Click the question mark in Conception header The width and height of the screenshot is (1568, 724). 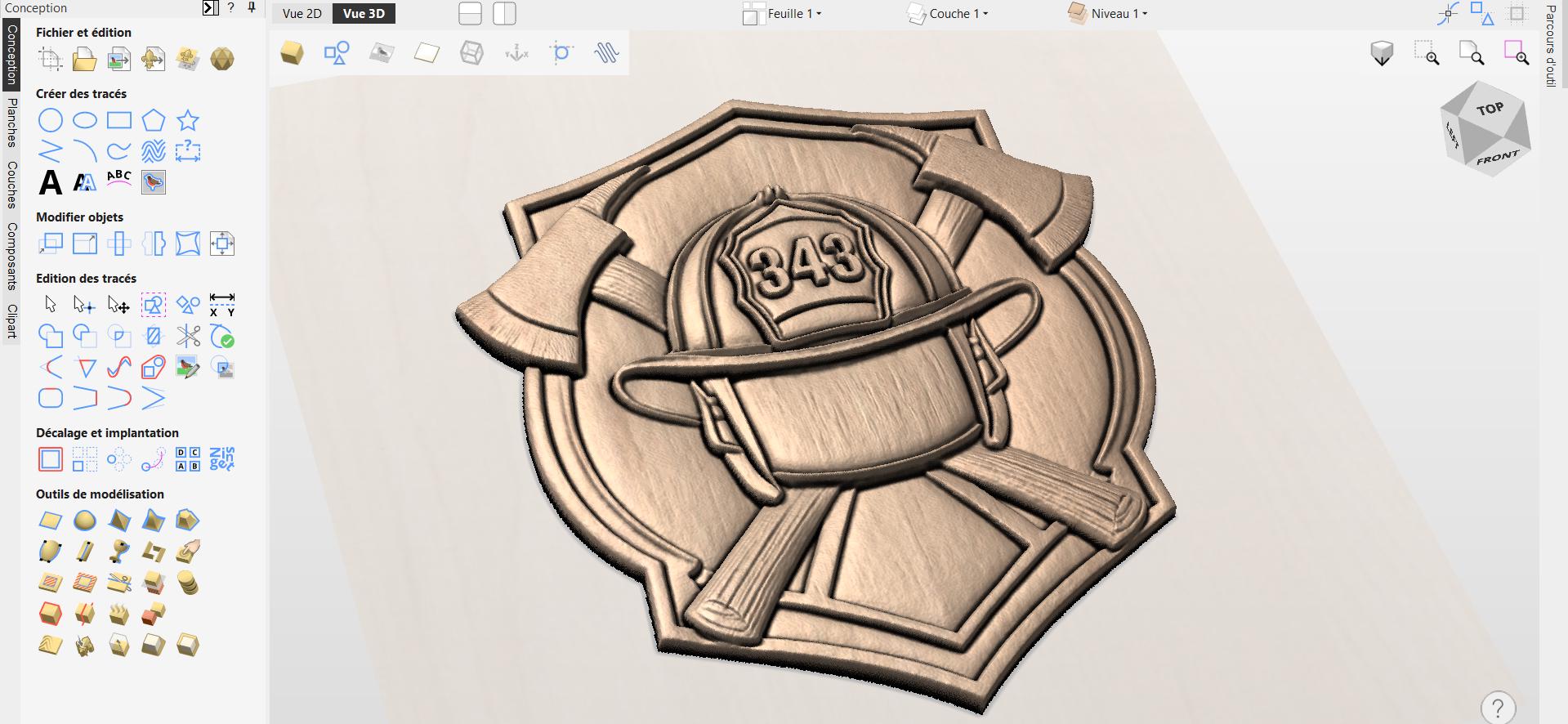coord(230,7)
